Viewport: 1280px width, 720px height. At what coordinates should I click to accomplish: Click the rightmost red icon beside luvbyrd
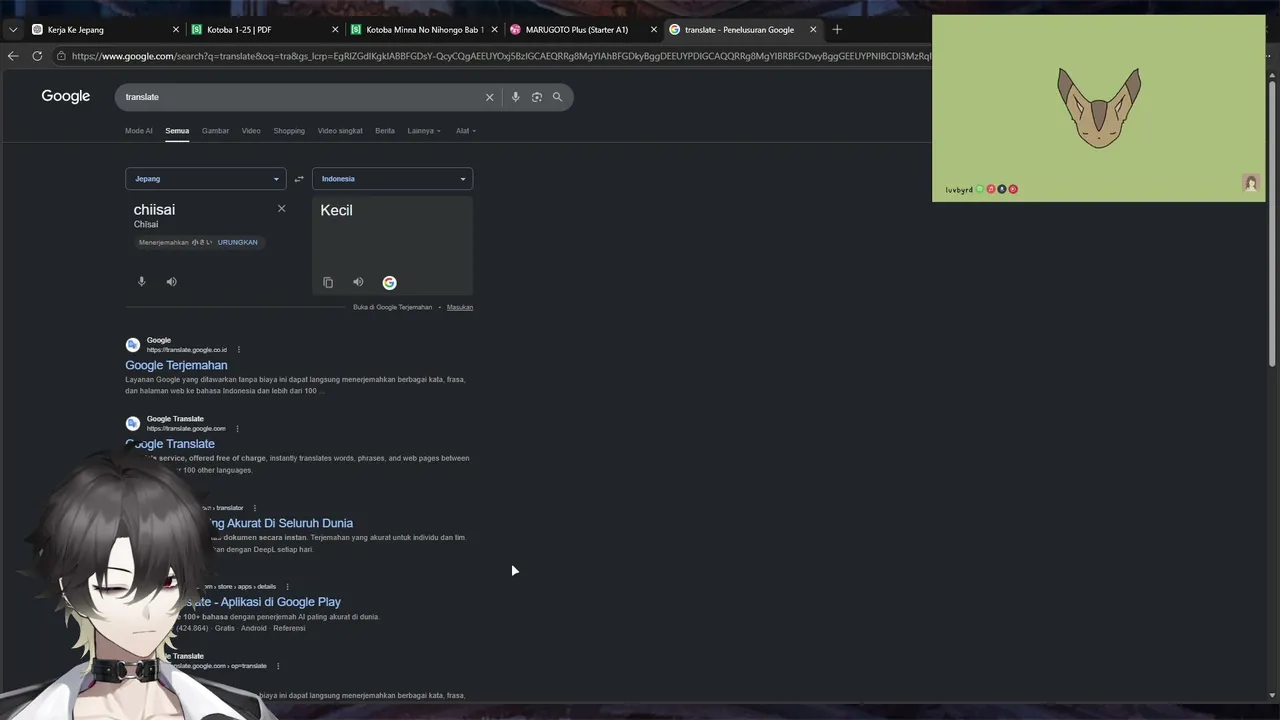tap(1013, 189)
